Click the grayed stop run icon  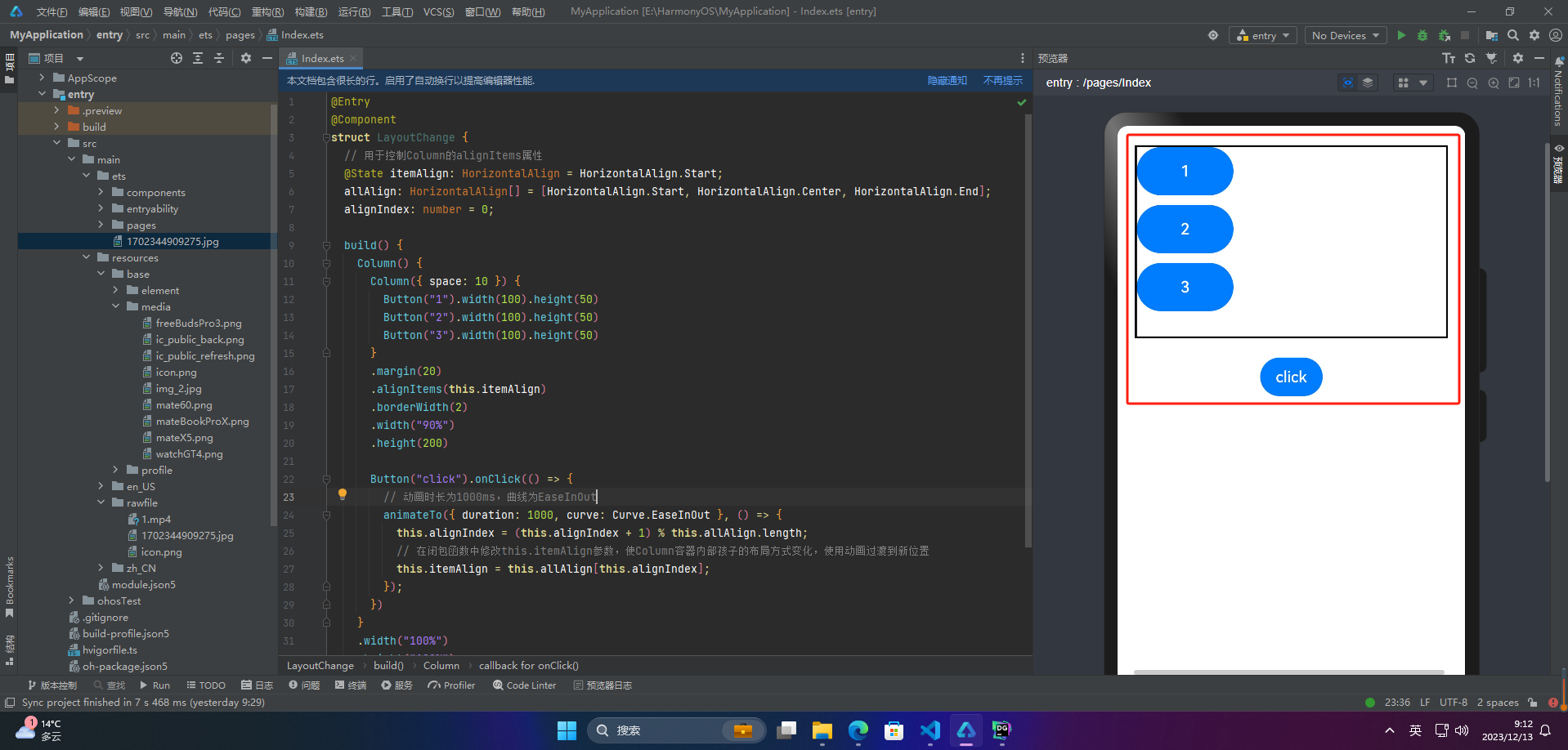click(1465, 35)
